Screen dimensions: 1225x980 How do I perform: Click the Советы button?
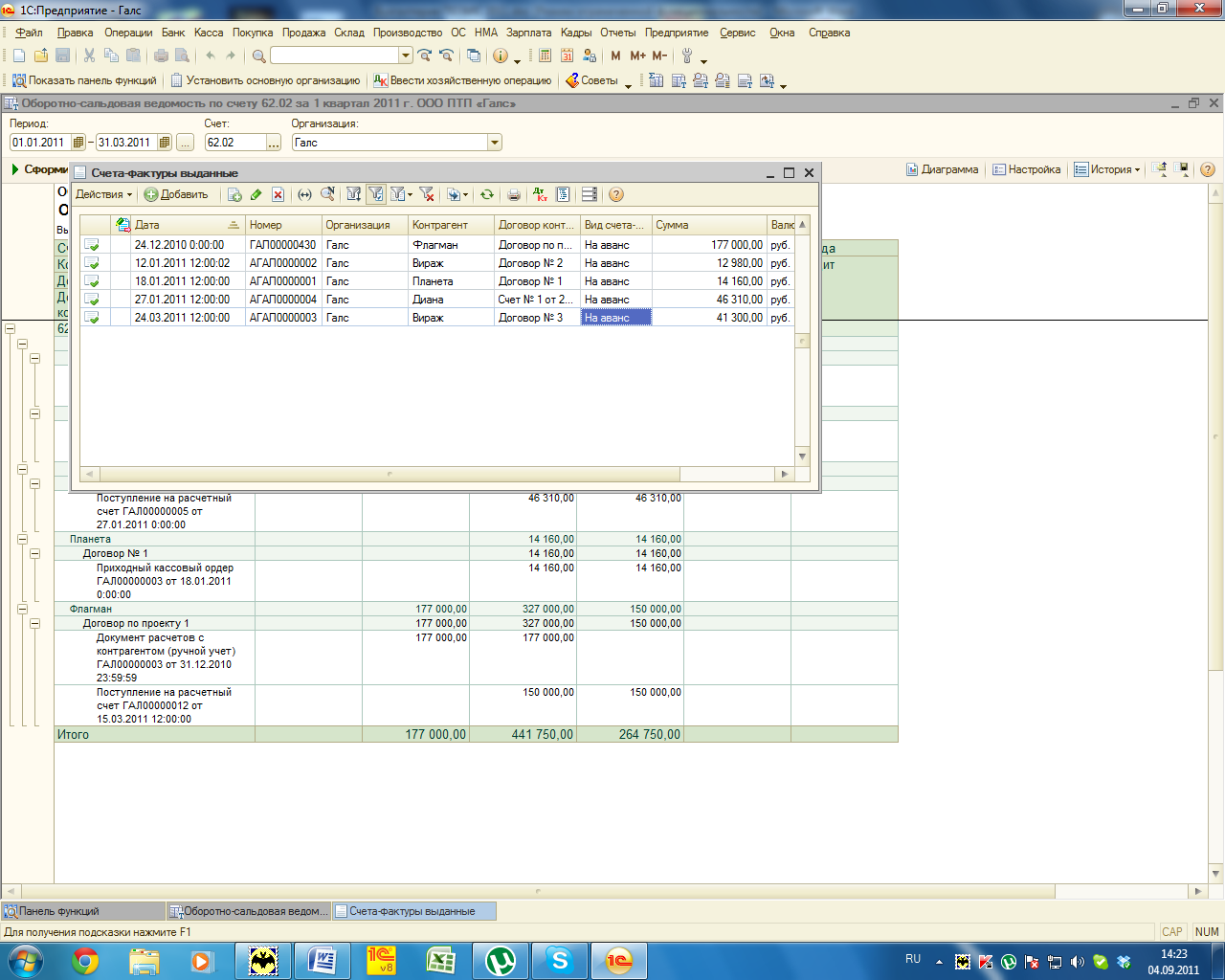point(592,80)
